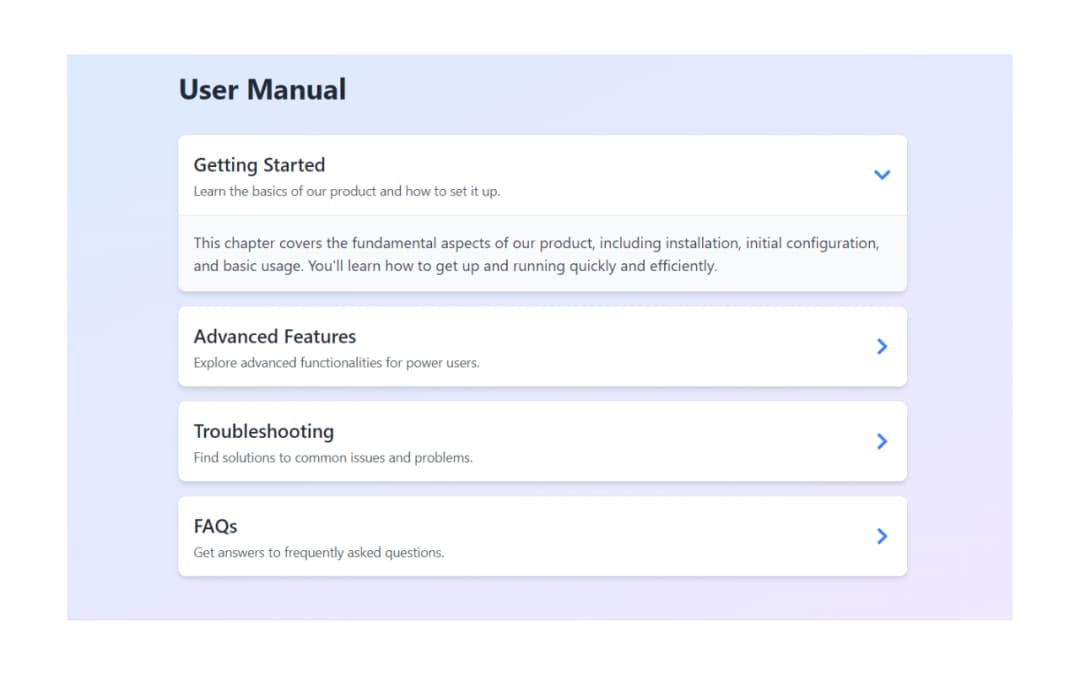Viewport: 1080px width, 675px height.
Task: Click the Troubleshooting right arrow icon
Action: 882,441
